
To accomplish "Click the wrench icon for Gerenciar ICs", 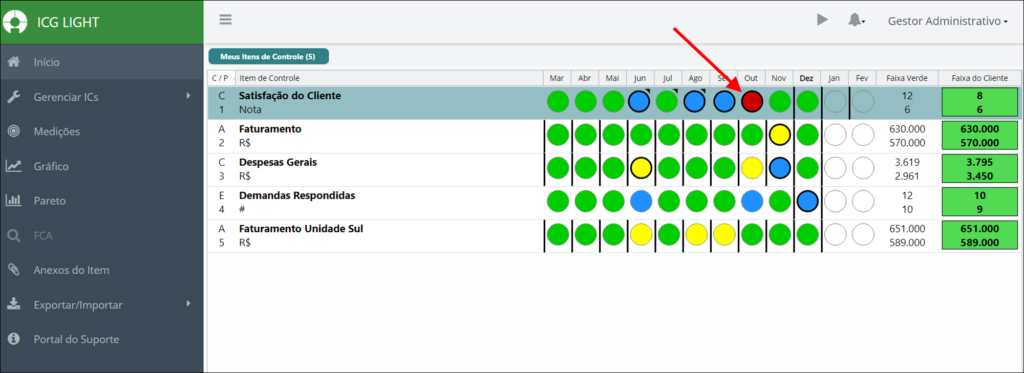I will coord(13,97).
